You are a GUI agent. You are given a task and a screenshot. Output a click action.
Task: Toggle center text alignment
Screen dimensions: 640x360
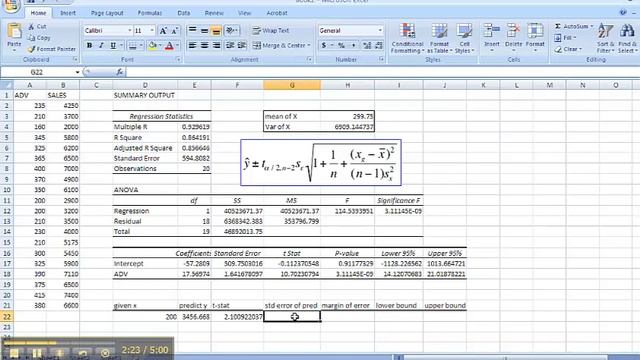204,45
